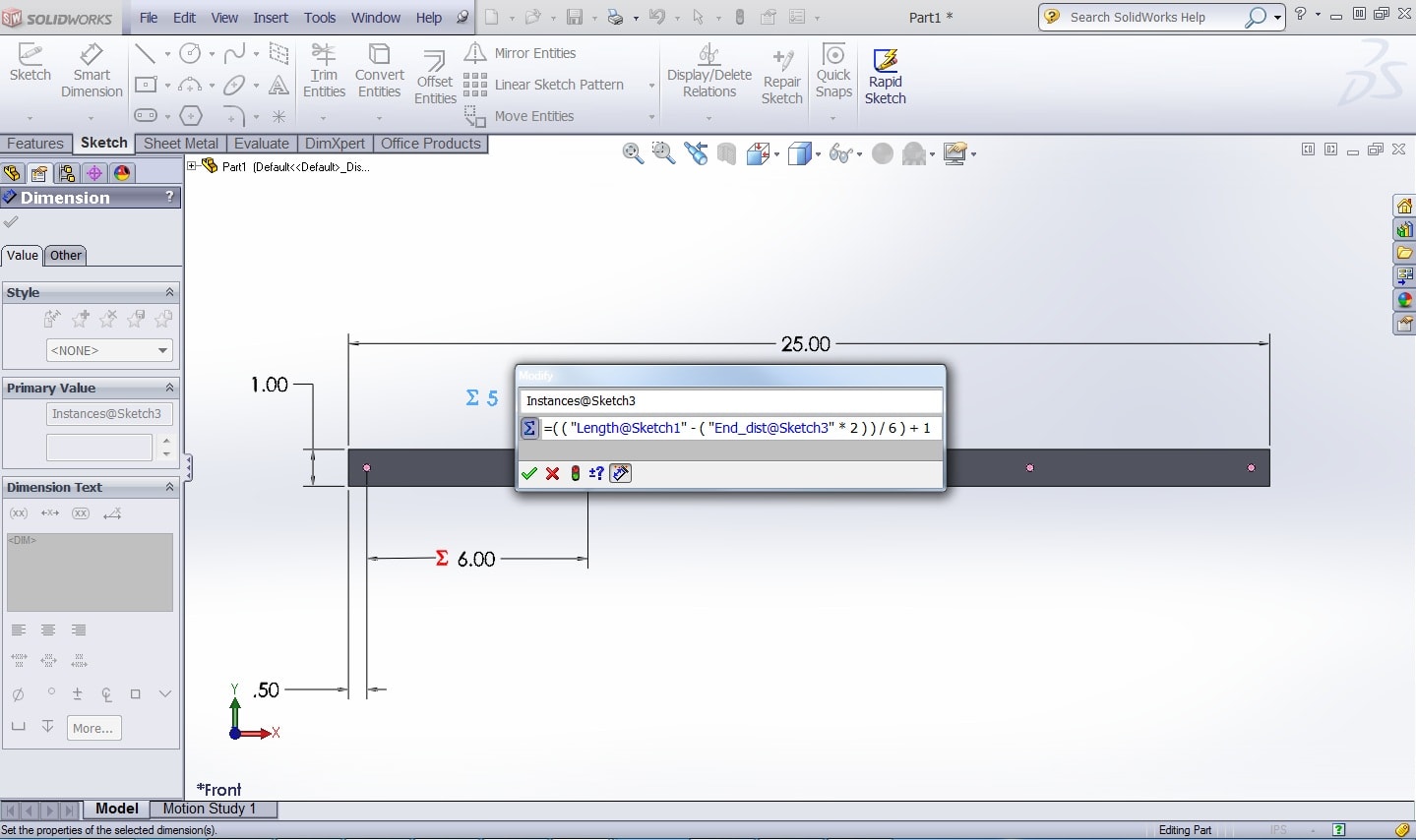This screenshot has height=840, width=1416.
Task: Set dimension text to center justify
Action: point(48,630)
